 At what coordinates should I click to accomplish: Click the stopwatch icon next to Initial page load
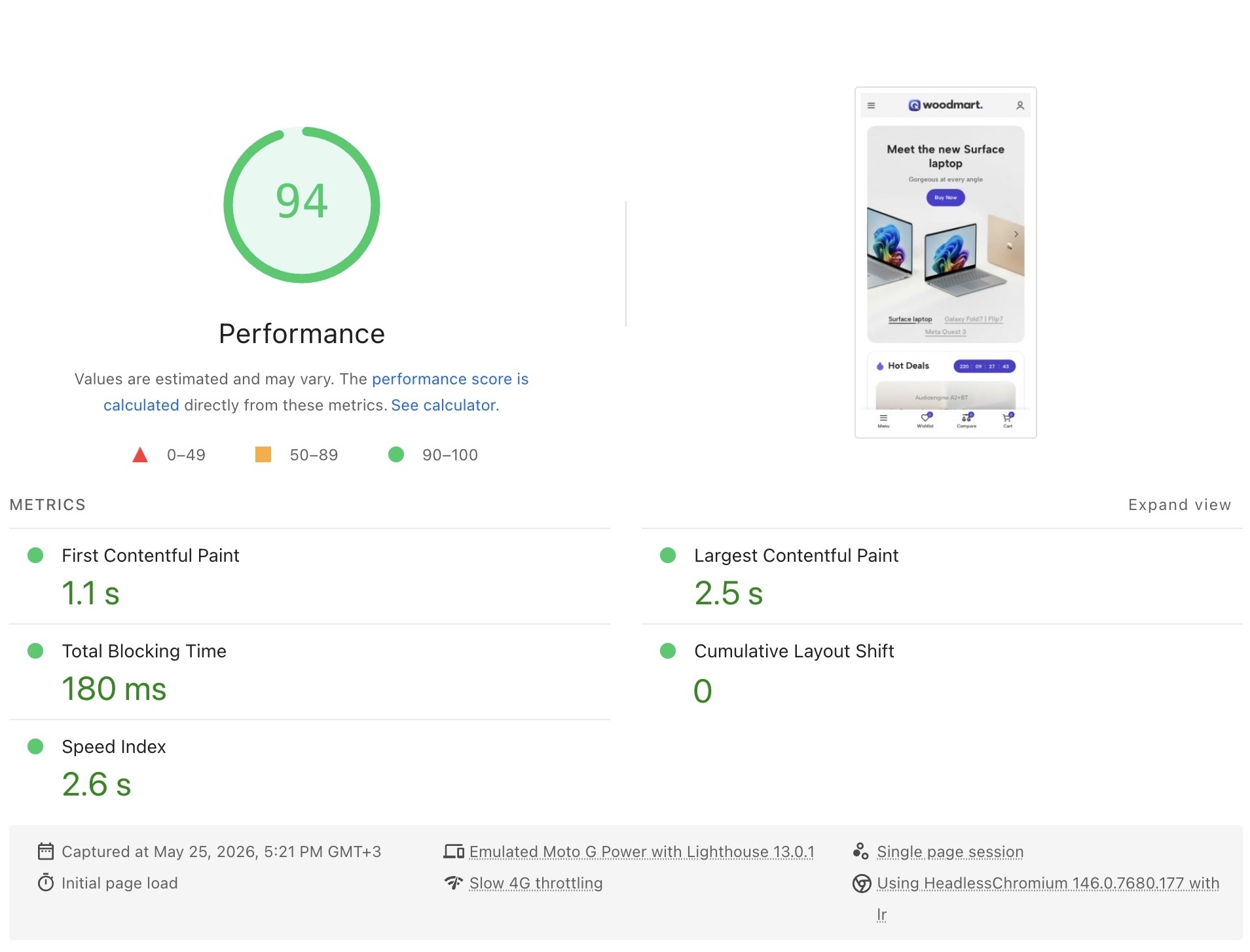coord(46,883)
